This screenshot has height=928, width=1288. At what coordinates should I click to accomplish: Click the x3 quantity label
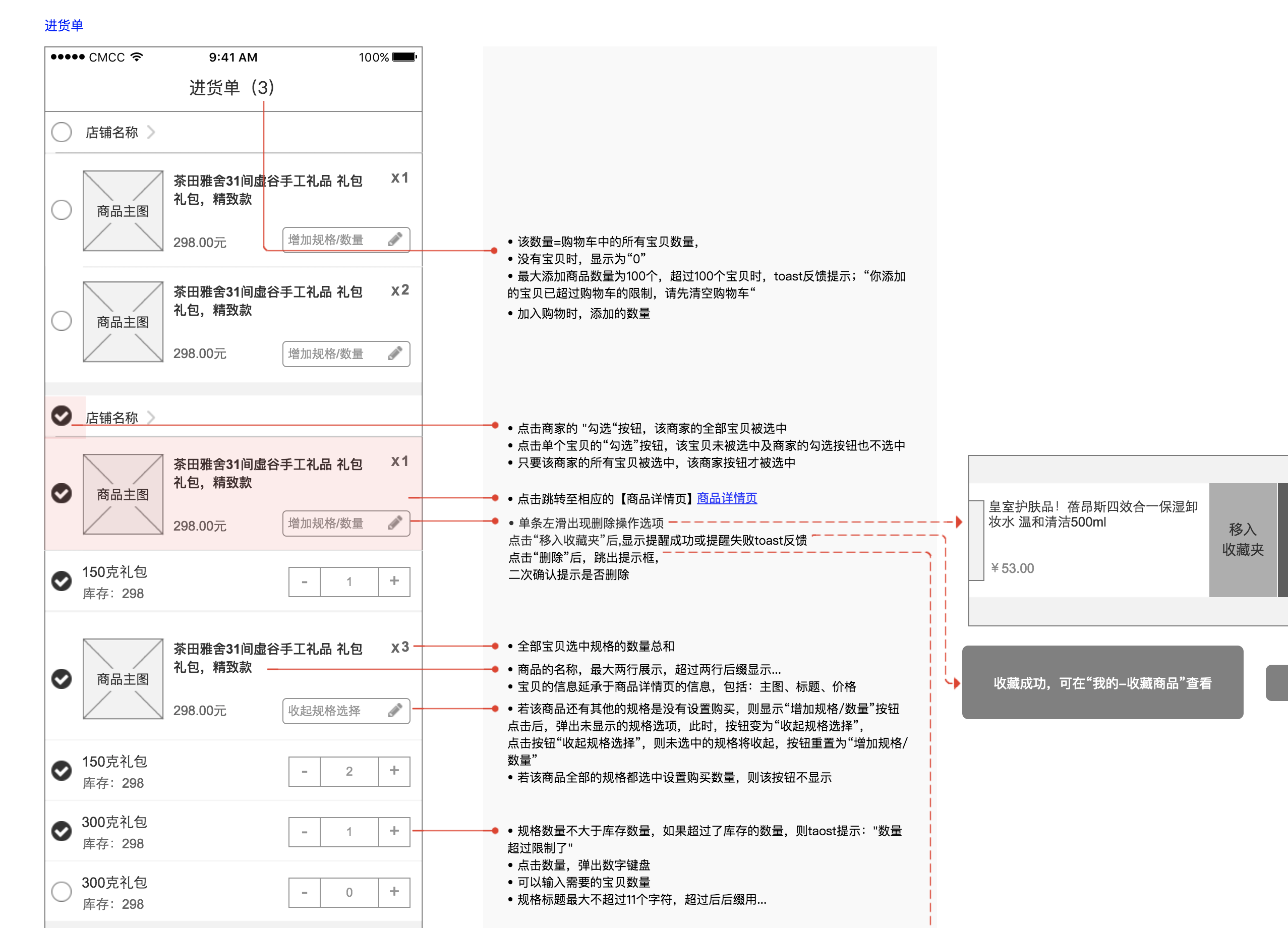click(x=400, y=647)
